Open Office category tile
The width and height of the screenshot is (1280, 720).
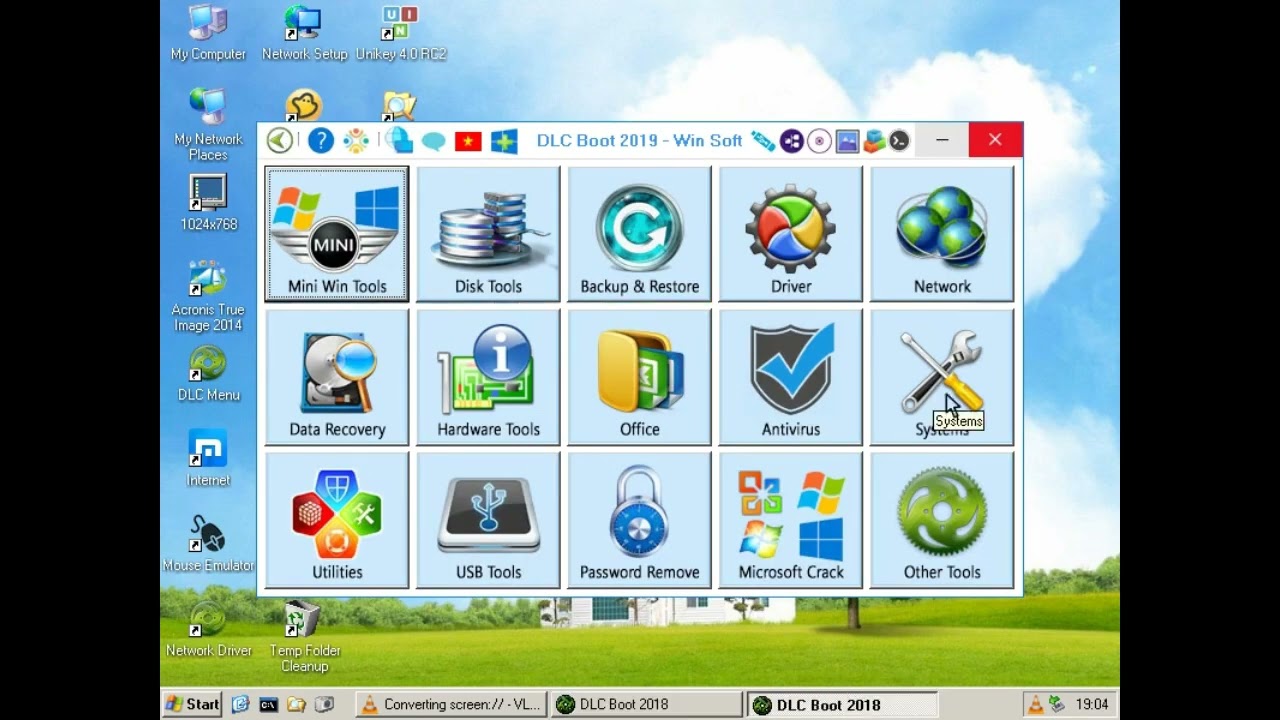point(639,377)
